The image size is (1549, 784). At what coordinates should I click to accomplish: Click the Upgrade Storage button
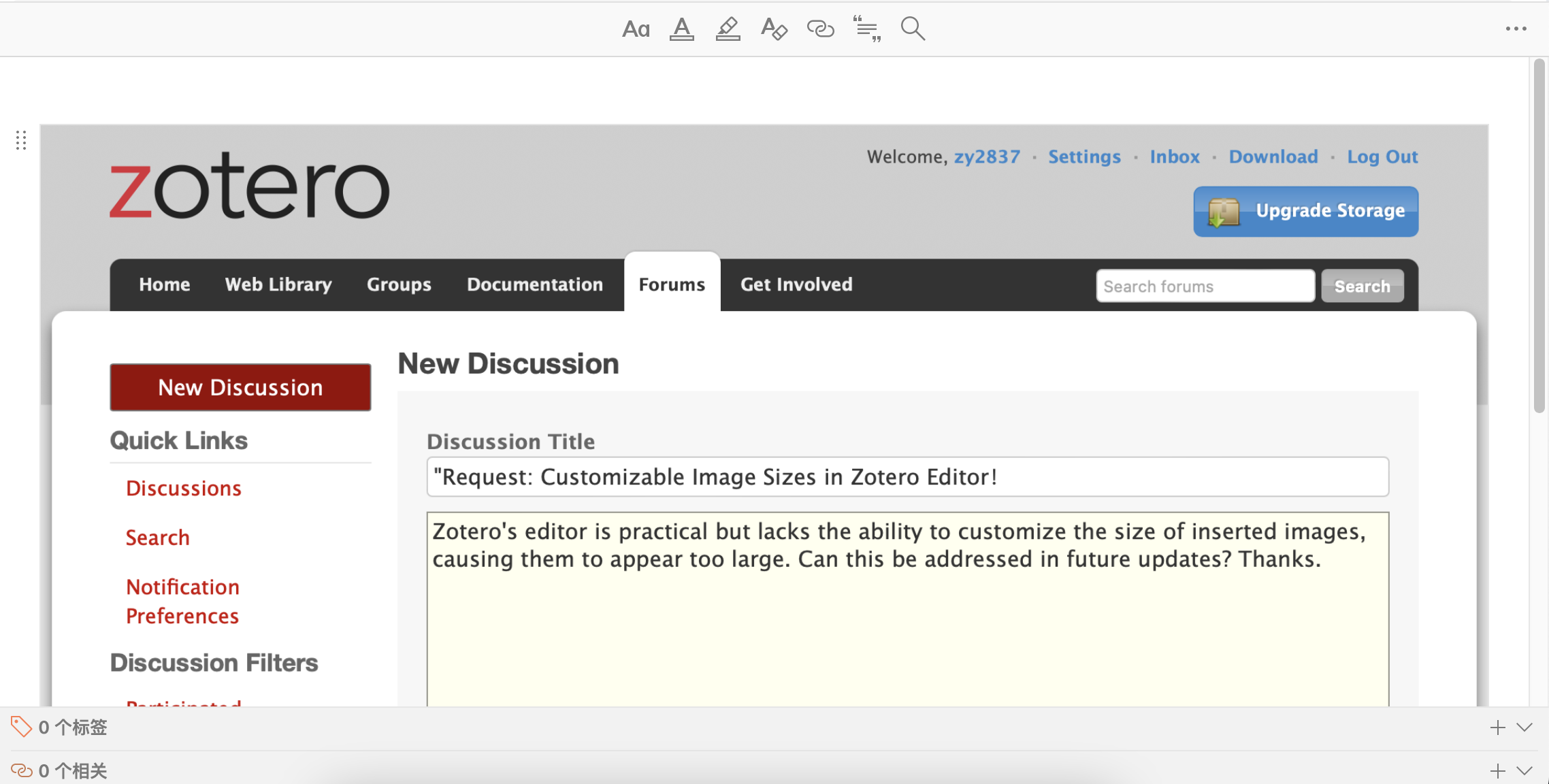[x=1305, y=212]
